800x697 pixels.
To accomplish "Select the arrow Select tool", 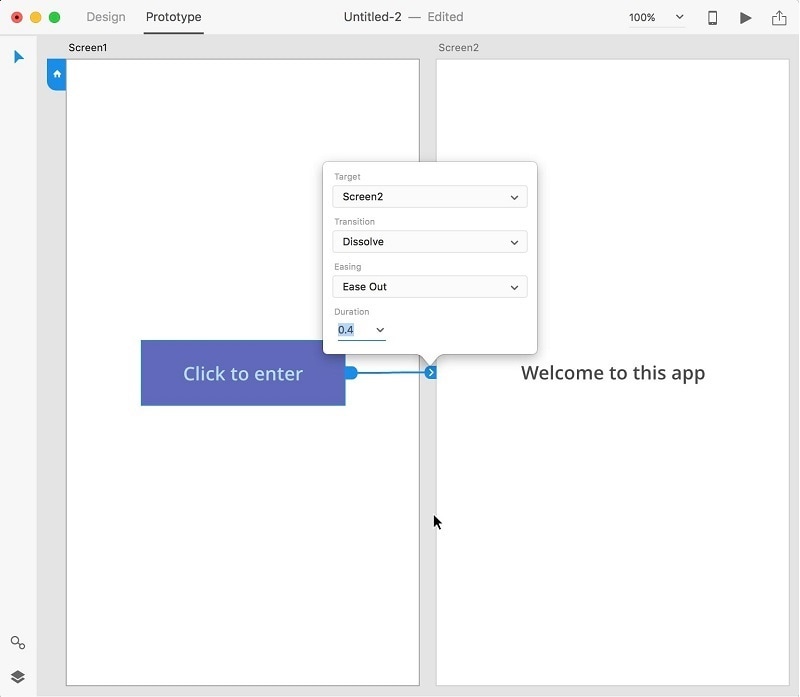I will click(x=18, y=57).
